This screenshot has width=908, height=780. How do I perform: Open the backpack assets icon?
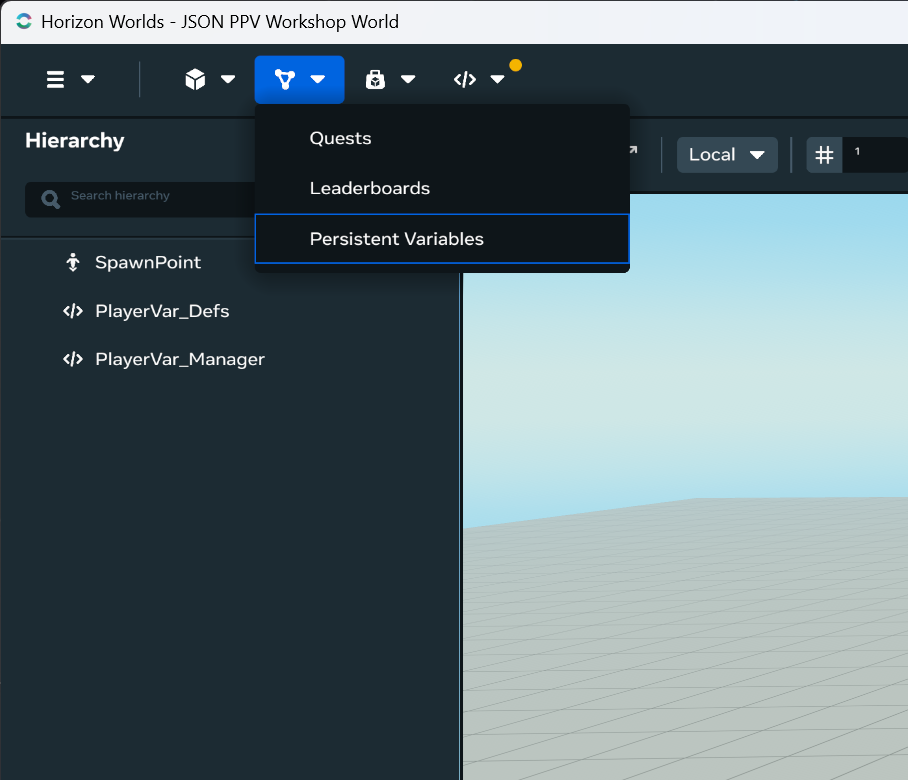[375, 79]
